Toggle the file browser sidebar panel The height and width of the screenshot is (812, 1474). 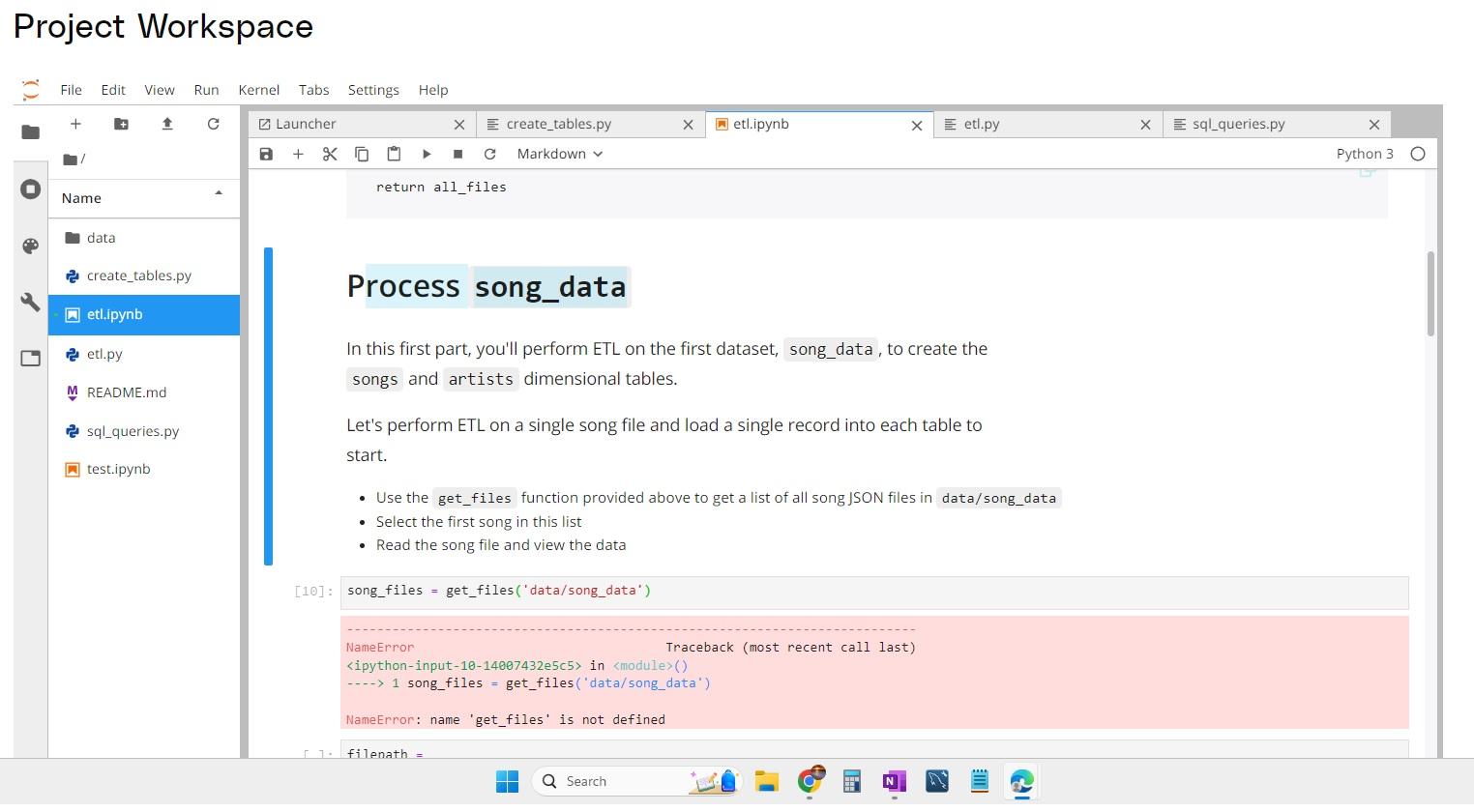30,131
